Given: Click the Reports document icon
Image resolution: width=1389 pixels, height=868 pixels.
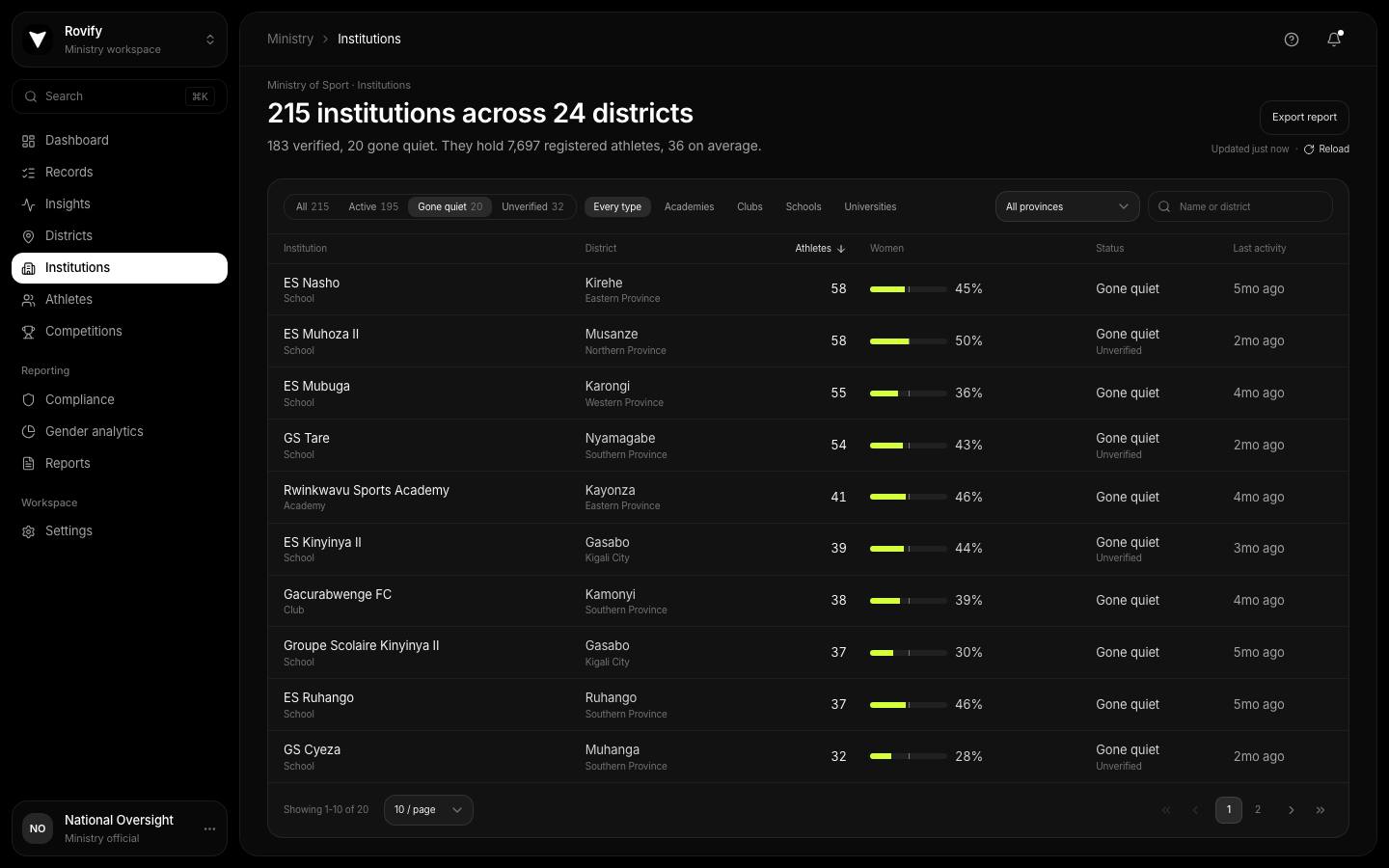Looking at the screenshot, I should pyautogui.click(x=29, y=464).
